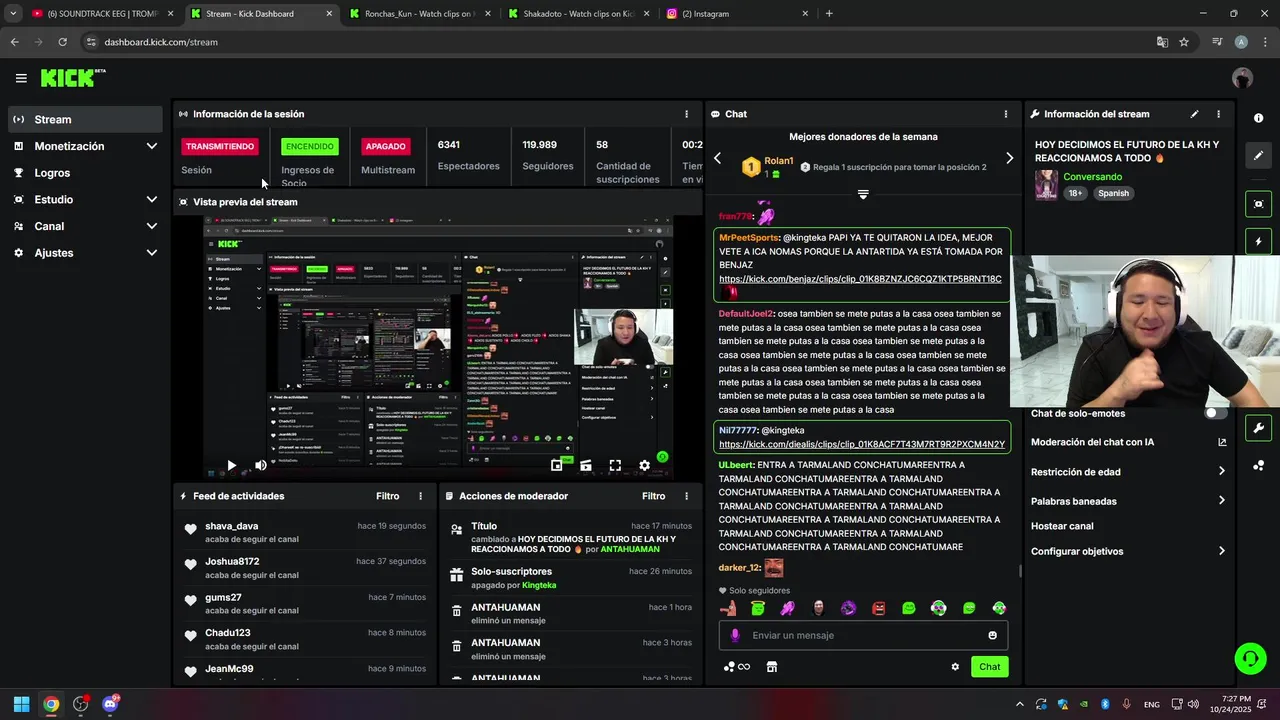Open Nil77777 dieallis clip link
The height and width of the screenshot is (720, 1280).
(x=862, y=444)
